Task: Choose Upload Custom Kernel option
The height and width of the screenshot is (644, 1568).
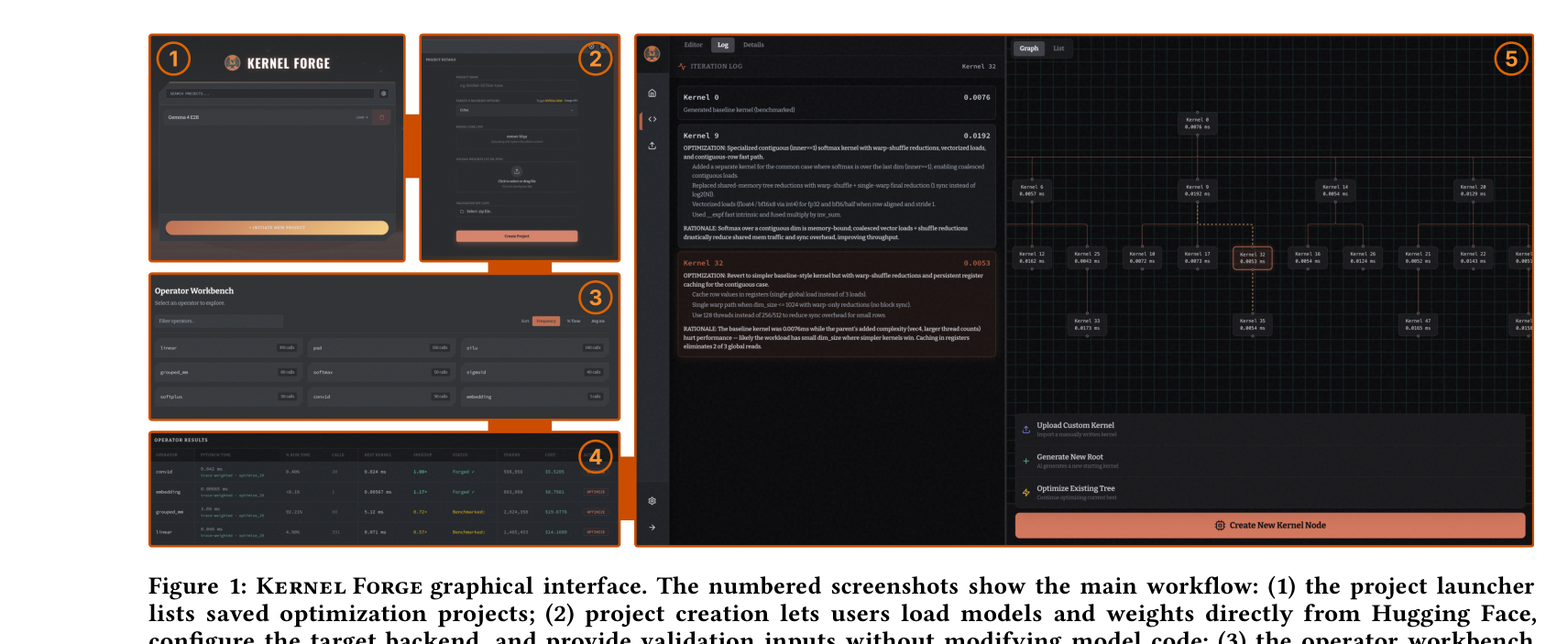Action: [x=1270, y=429]
